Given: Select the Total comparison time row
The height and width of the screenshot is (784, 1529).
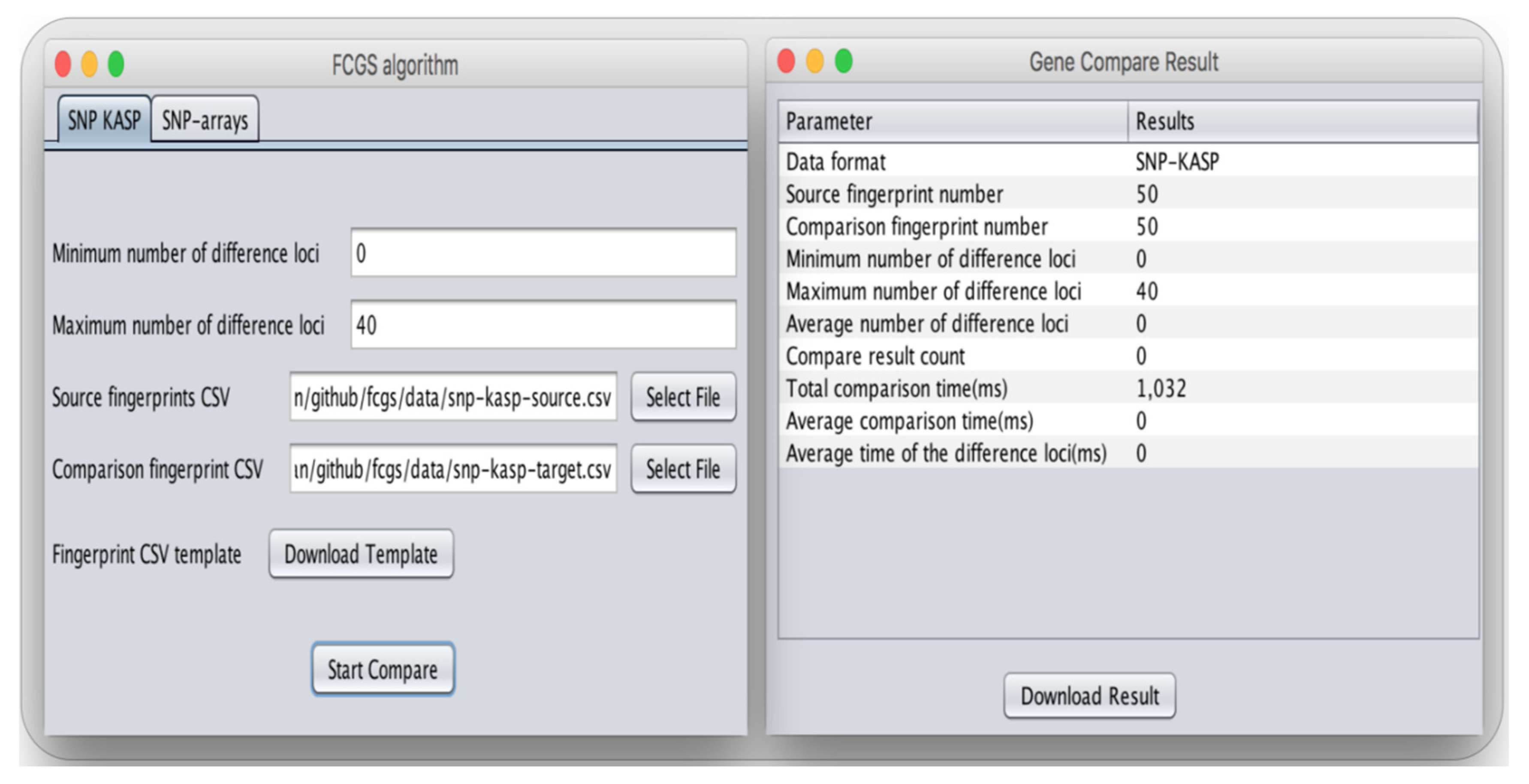Looking at the screenshot, I should coord(1128,389).
